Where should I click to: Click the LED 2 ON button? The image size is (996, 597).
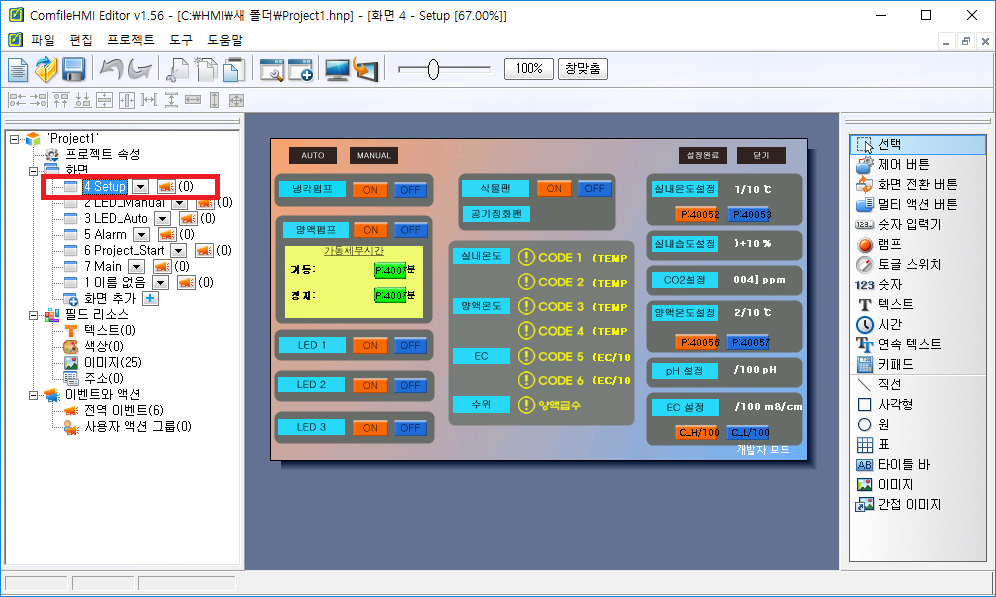[370, 385]
